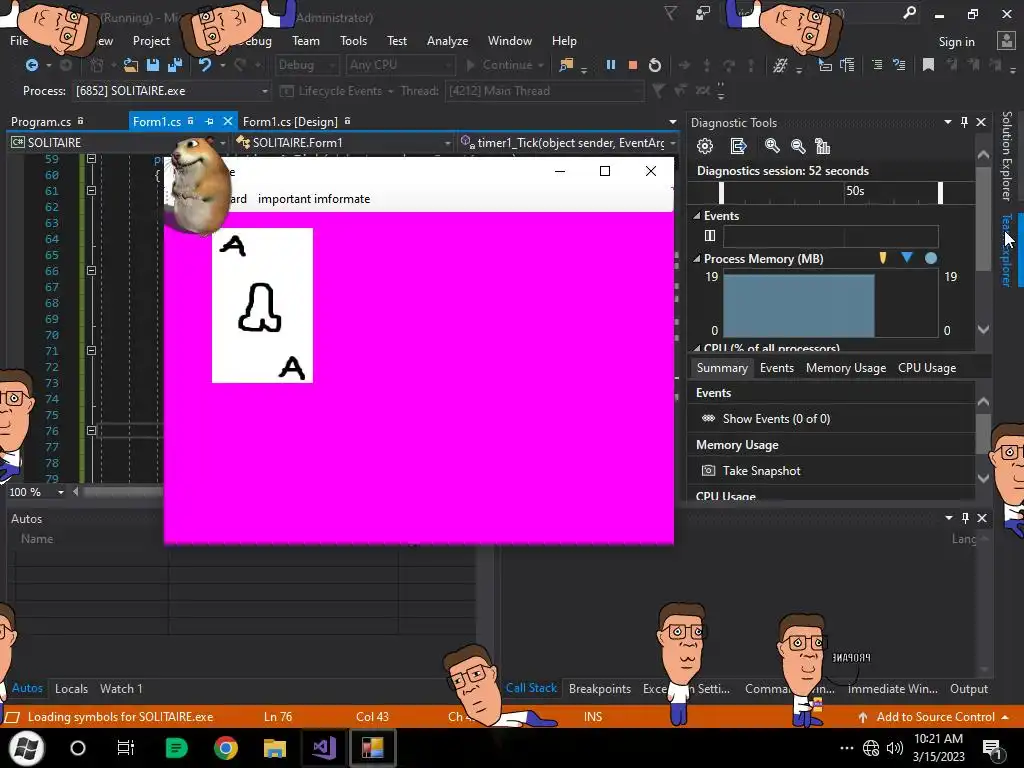Save the file with the Save icon

[153, 65]
